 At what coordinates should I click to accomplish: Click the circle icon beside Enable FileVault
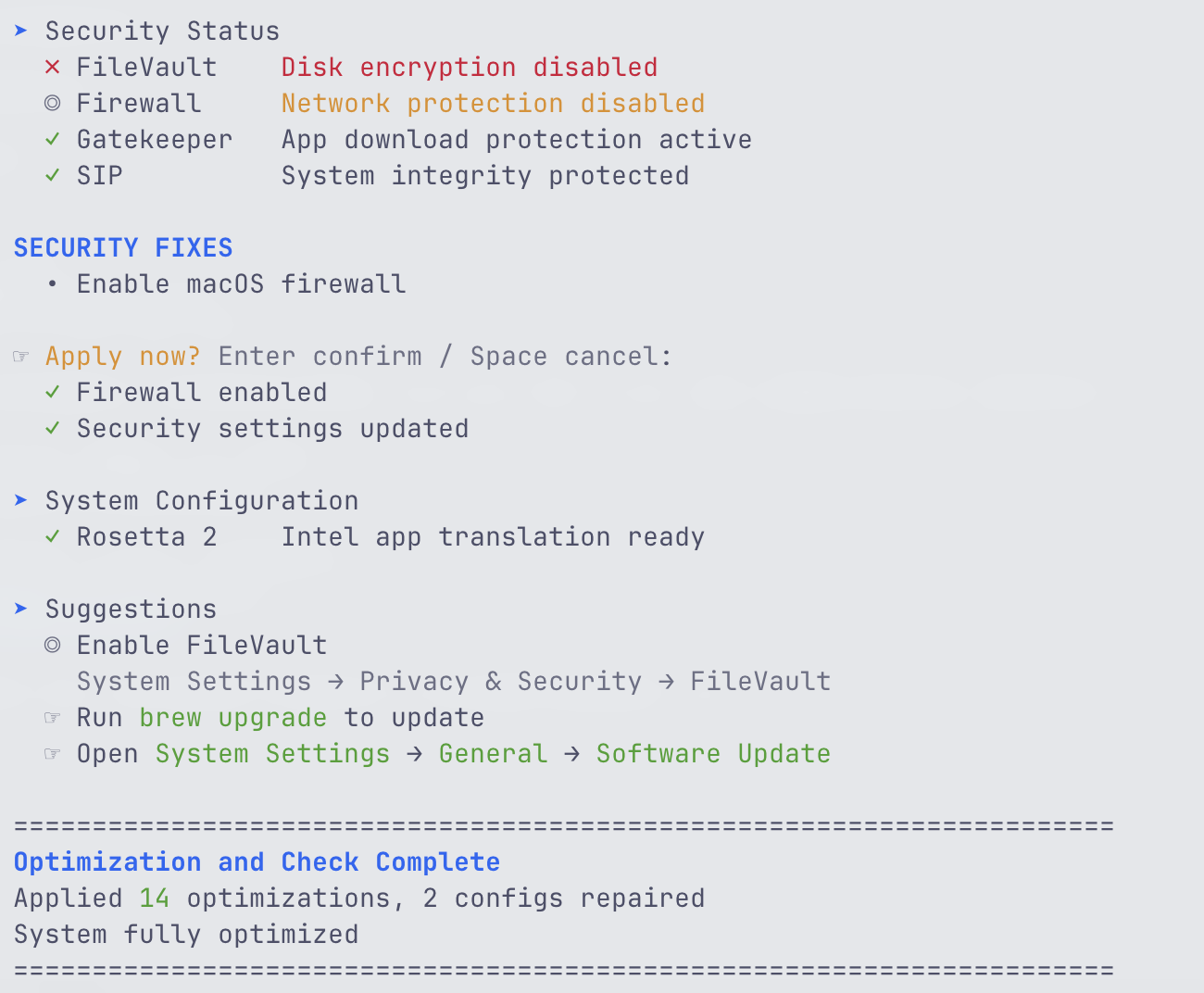click(x=53, y=646)
